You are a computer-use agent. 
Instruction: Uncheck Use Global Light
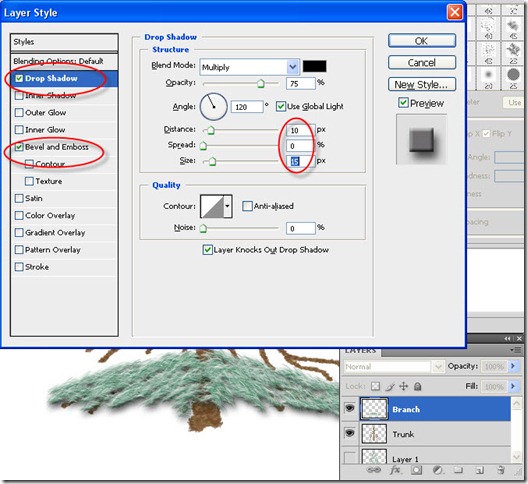click(x=280, y=106)
